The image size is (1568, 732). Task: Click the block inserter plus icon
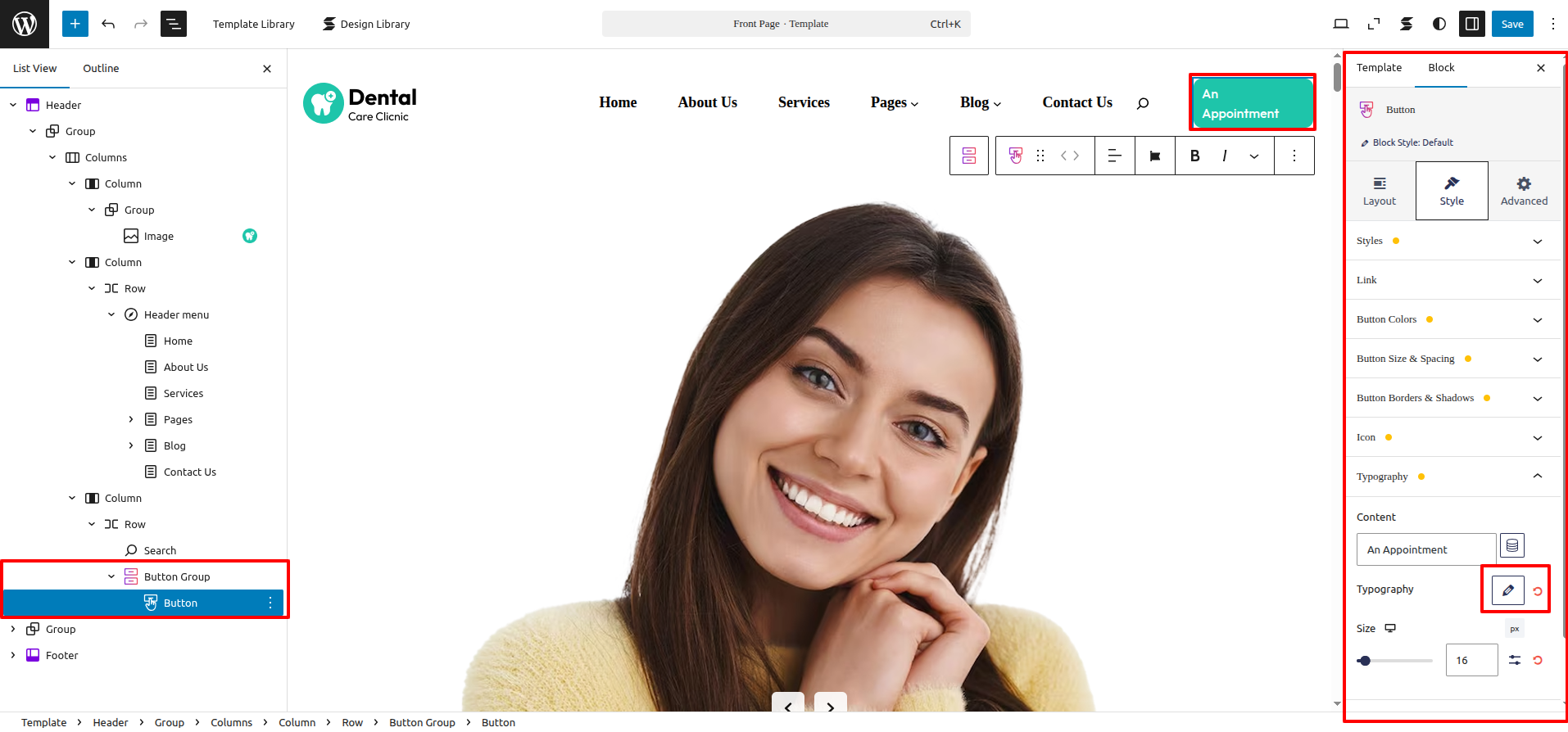pos(75,24)
